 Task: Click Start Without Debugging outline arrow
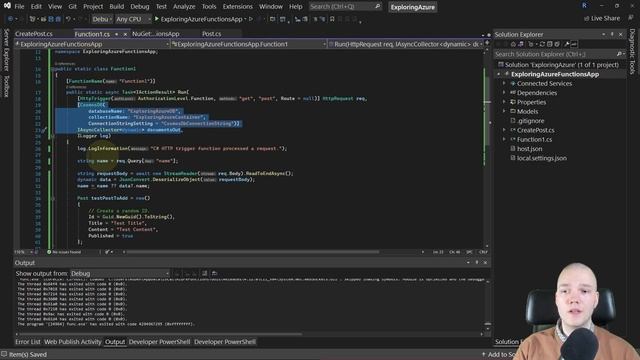click(x=251, y=19)
